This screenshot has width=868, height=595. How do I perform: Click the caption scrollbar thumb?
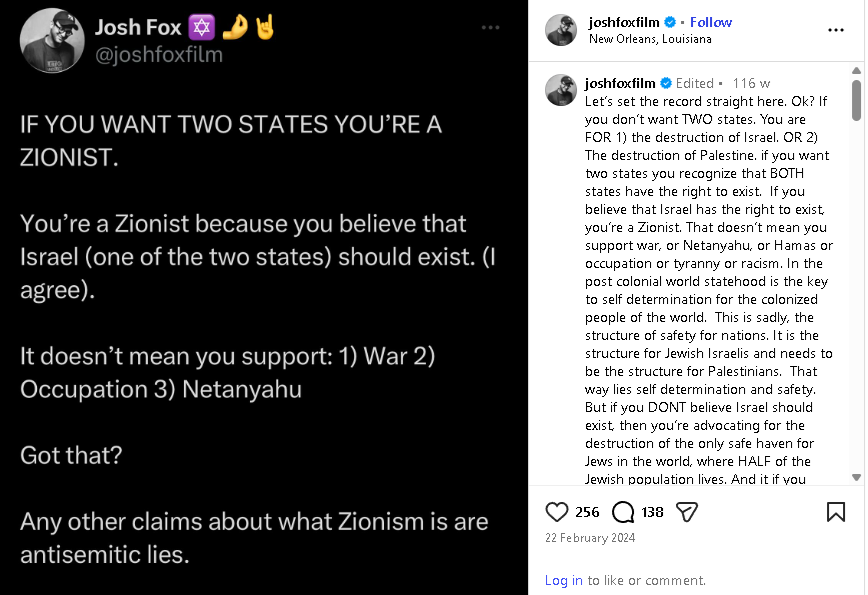tap(856, 100)
